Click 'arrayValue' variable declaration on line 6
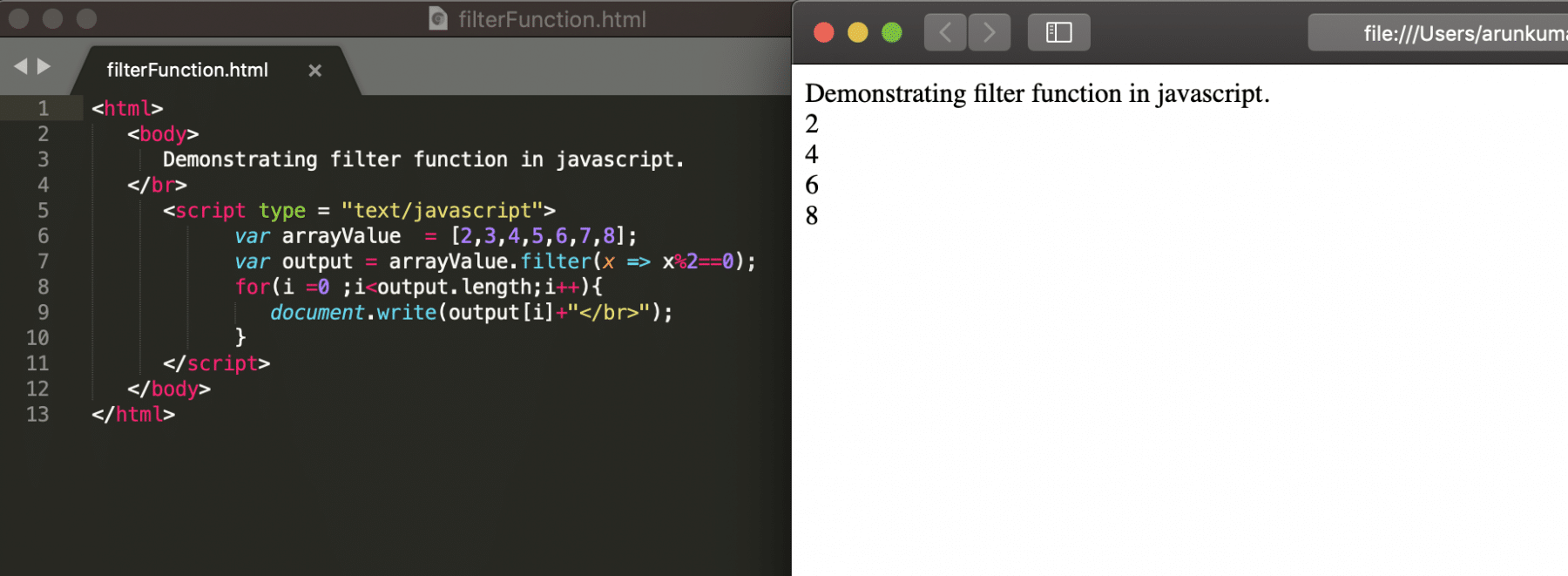 tap(341, 236)
